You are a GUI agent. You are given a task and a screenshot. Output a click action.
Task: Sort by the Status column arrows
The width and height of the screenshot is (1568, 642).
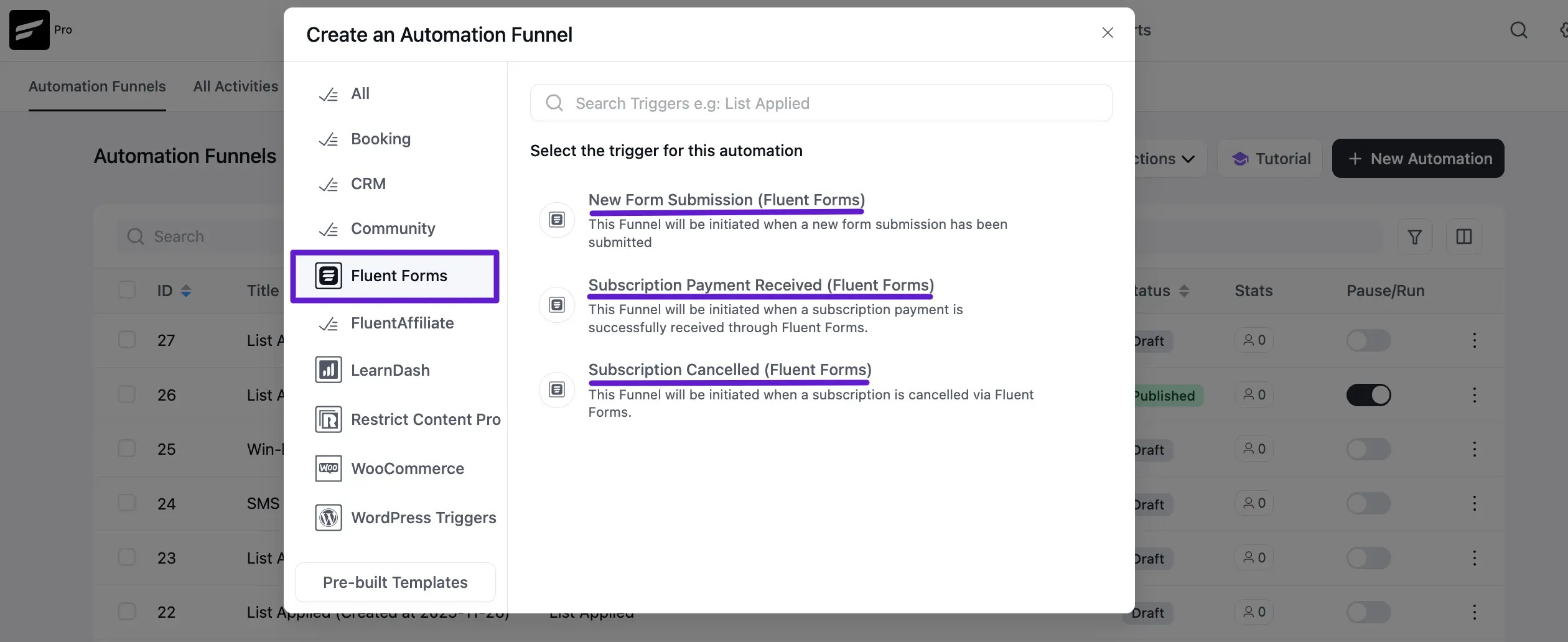click(x=1184, y=291)
